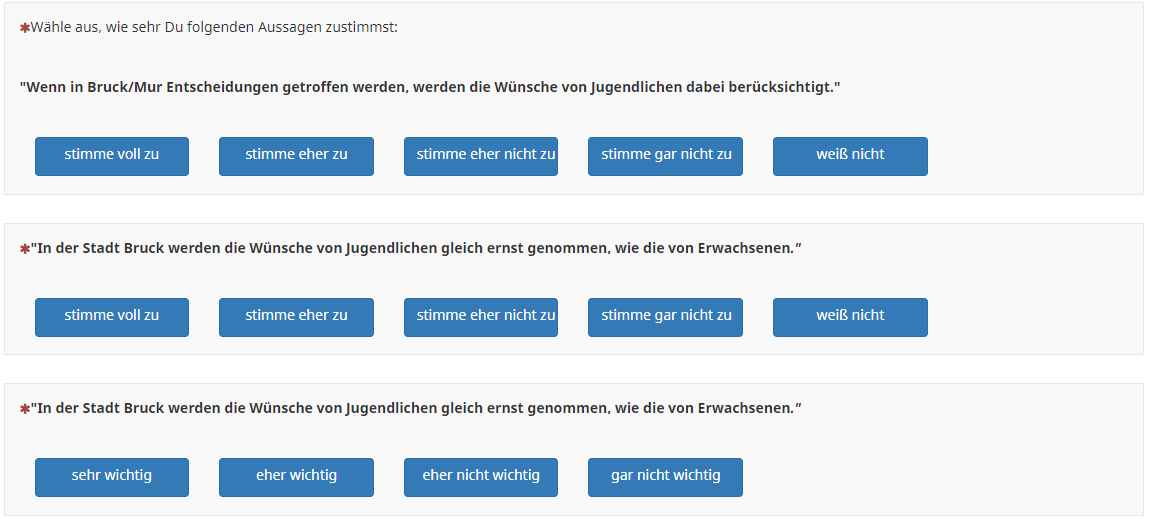This screenshot has height=519, width=1152.
Task: Click the red required asterisk before 'Wähle aus'
Action: (x=24, y=28)
